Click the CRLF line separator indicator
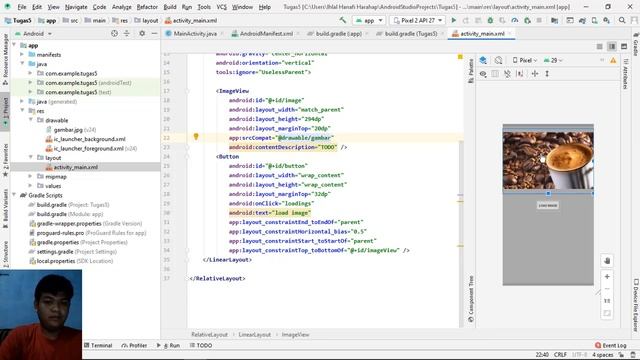The height and width of the screenshot is (360, 640). click(560, 355)
